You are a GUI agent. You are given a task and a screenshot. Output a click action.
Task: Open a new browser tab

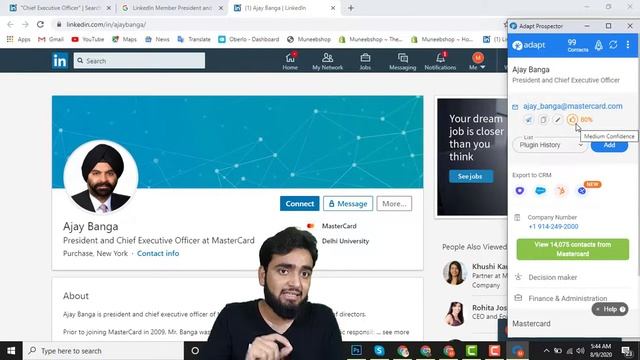(x=351, y=8)
